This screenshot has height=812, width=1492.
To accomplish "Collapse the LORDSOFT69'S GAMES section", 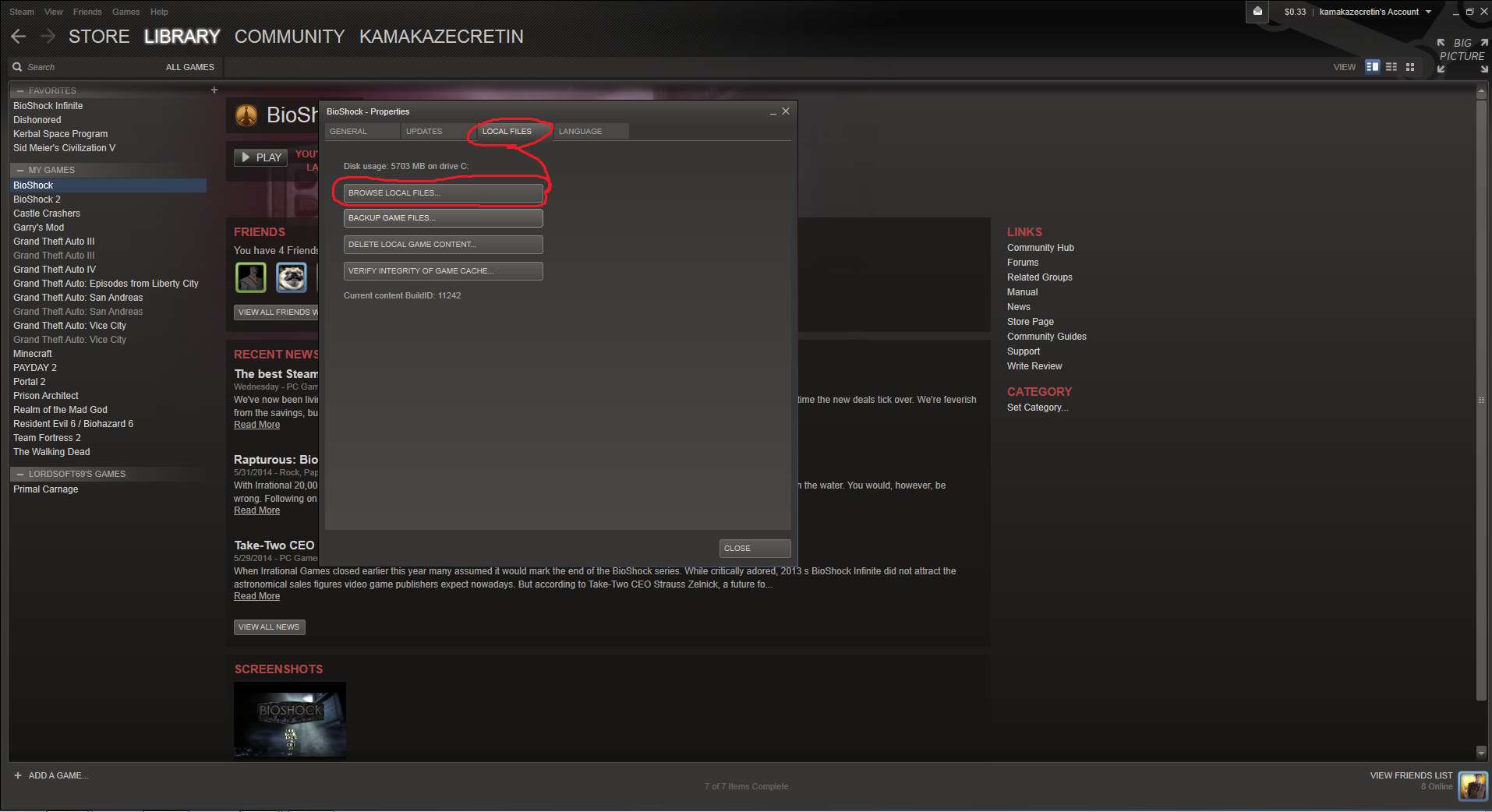I will click(20, 474).
